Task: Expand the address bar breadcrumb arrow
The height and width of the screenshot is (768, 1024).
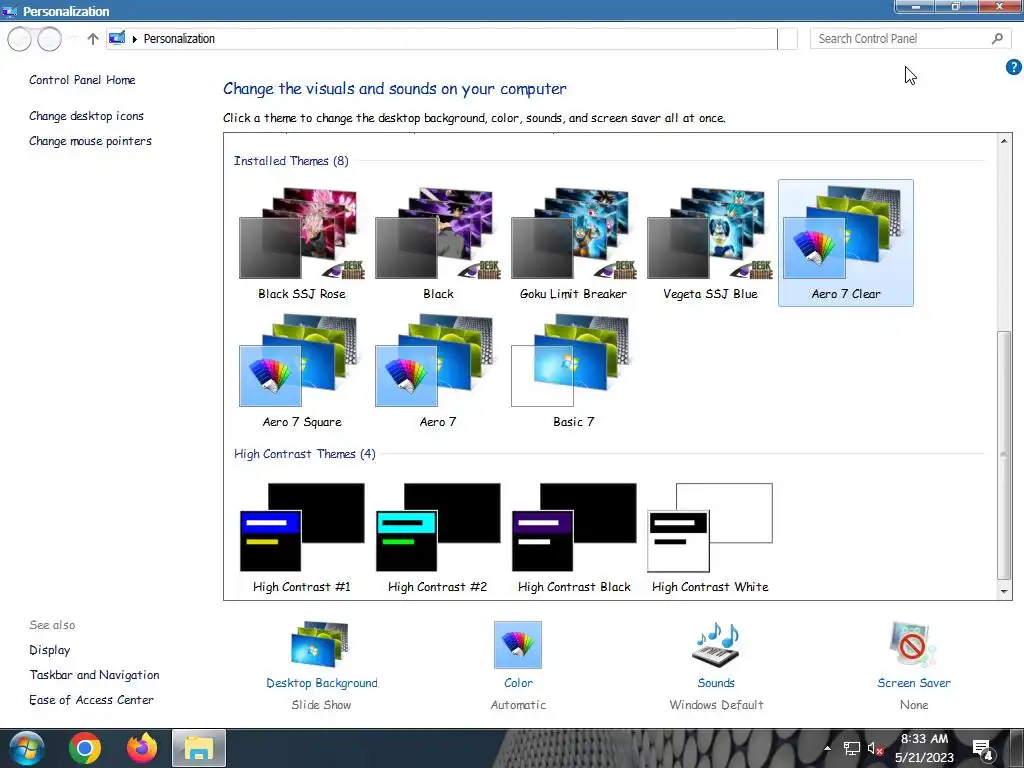Action: coord(135,39)
